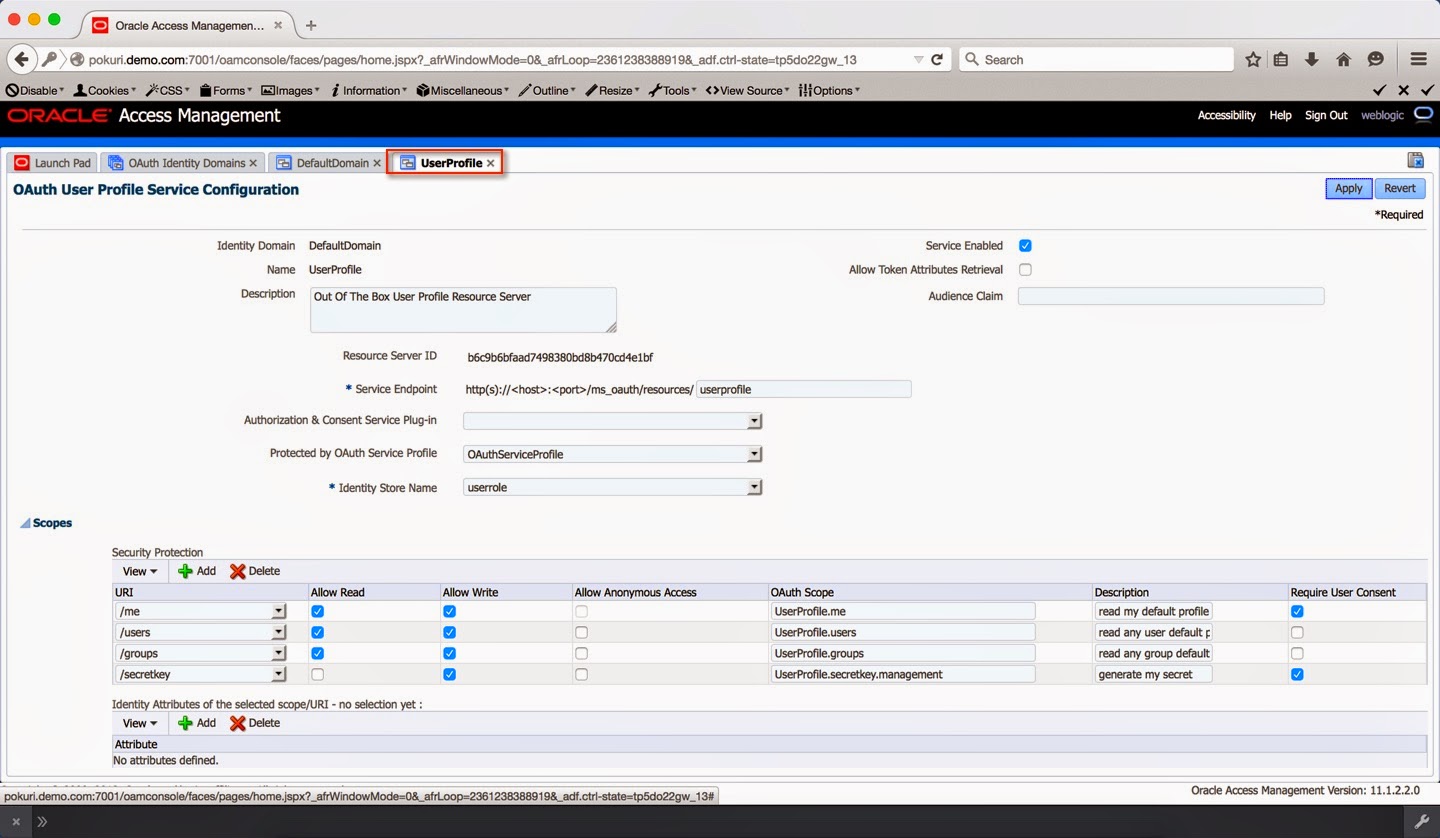Click the green Add icon under Security Protection
The height and width of the screenshot is (838, 1440).
click(185, 571)
